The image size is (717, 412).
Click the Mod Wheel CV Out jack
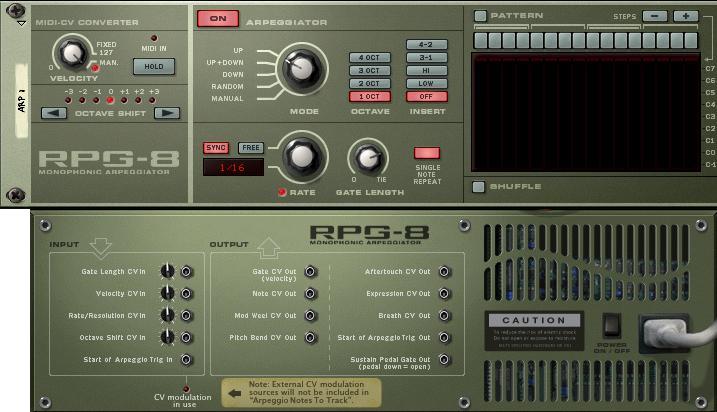(x=310, y=316)
